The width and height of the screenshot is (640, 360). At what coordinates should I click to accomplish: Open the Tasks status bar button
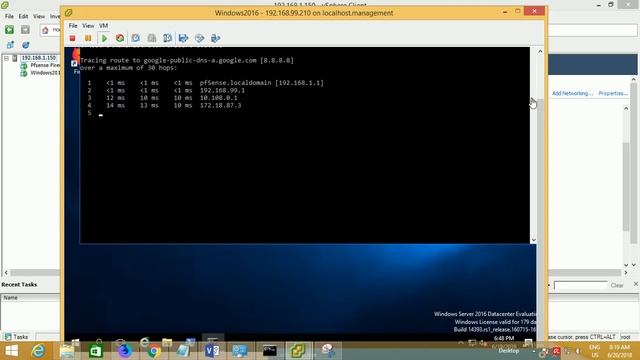pos(16,337)
